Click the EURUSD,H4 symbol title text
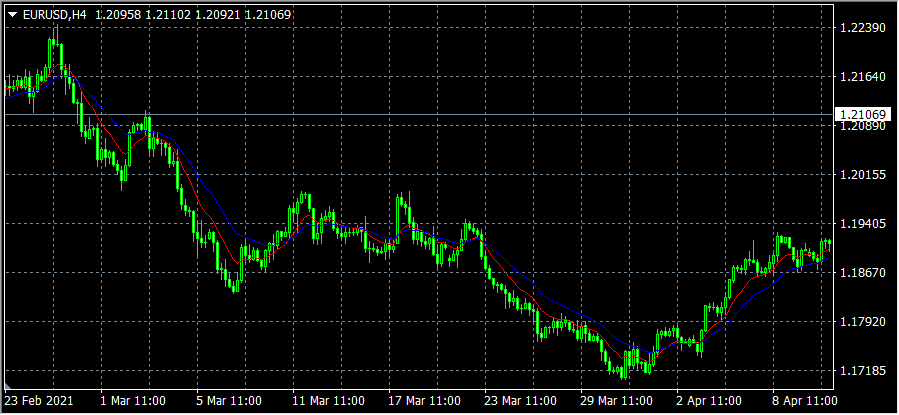The height and width of the screenshot is (415, 899). 54,15
